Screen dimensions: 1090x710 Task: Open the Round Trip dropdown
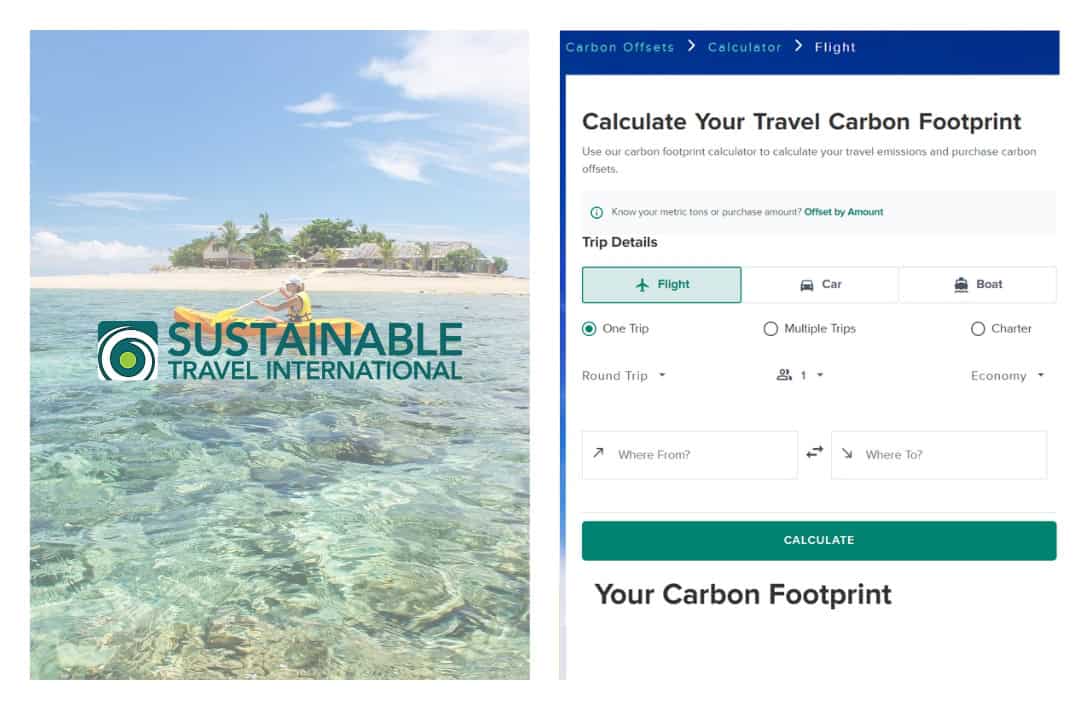point(622,375)
